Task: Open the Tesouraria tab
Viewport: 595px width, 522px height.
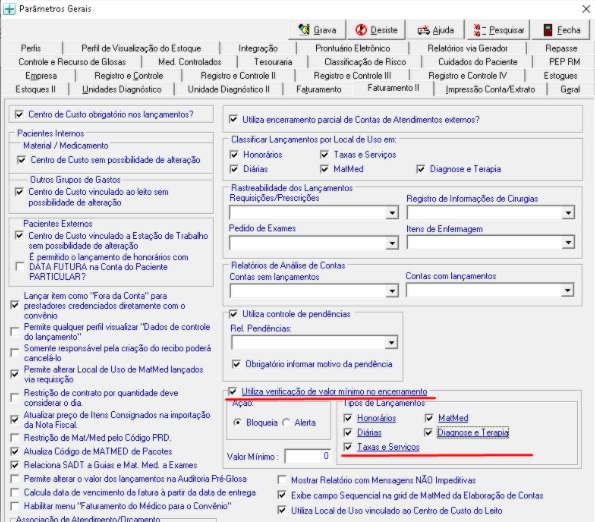Action: click(x=273, y=62)
